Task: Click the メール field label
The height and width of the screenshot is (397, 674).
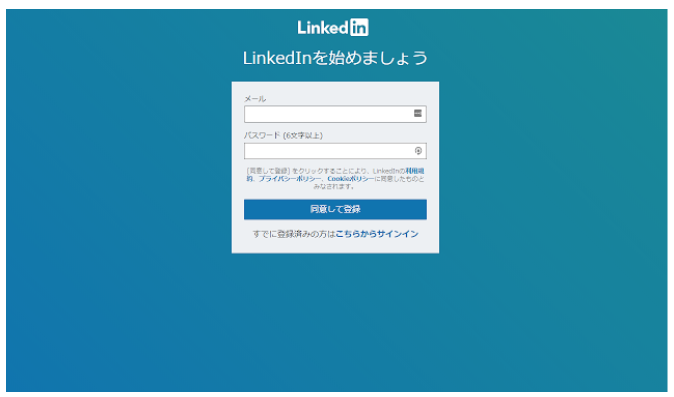Action: coord(255,99)
